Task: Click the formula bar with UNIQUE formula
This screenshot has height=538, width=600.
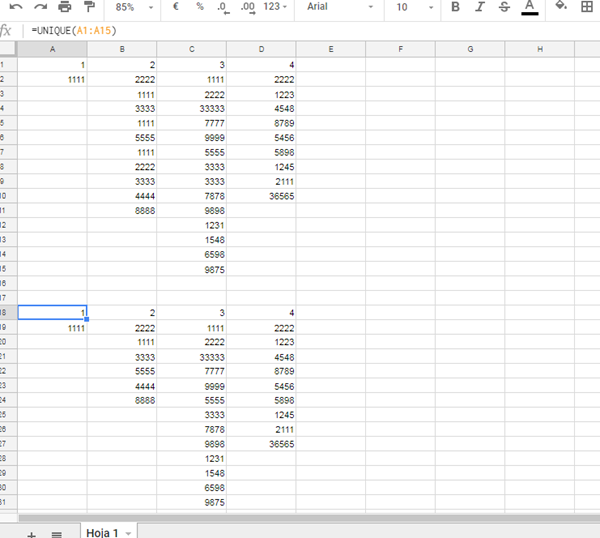Action: pyautogui.click(x=300, y=31)
